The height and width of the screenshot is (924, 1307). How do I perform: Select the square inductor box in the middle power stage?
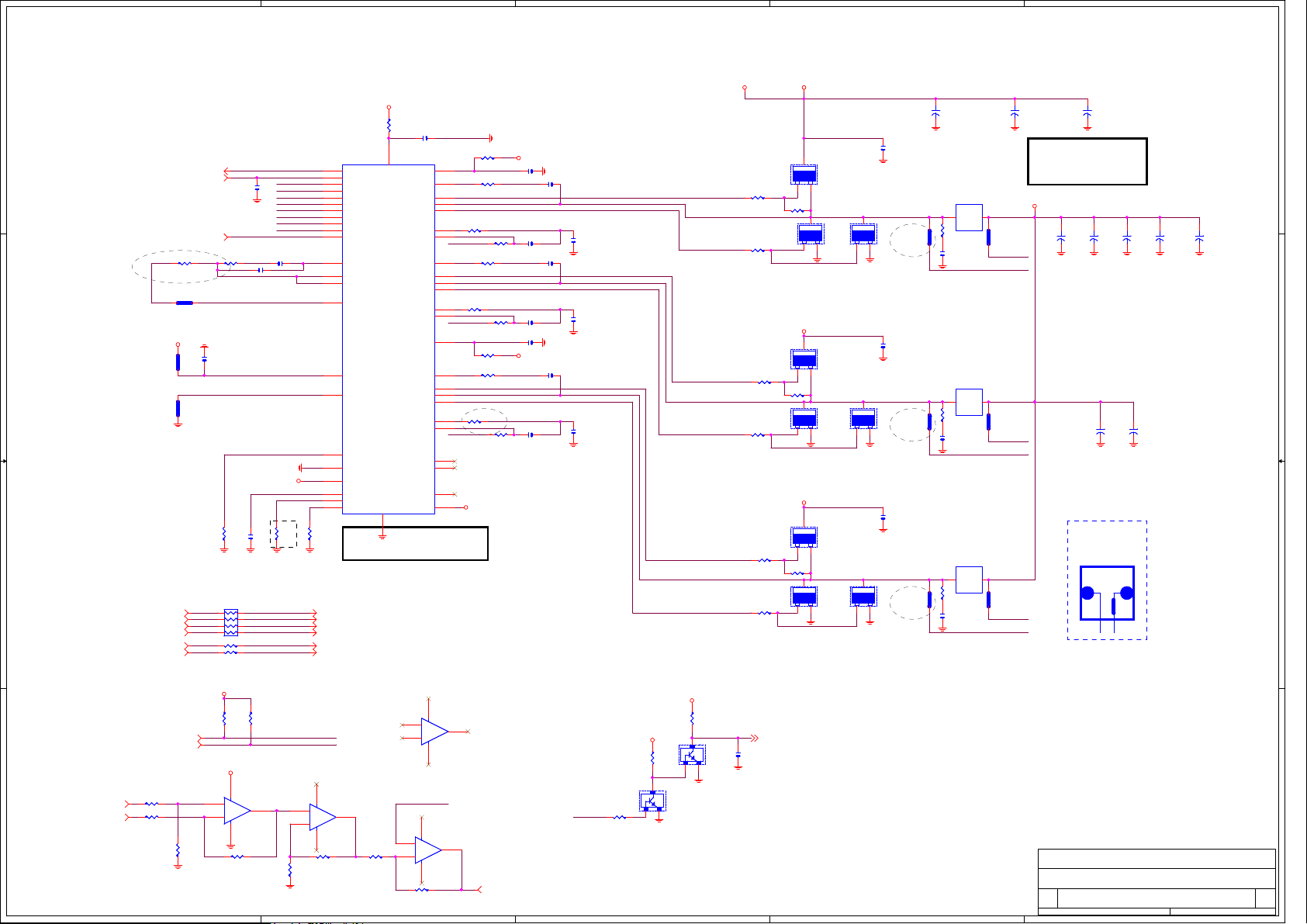(x=970, y=402)
